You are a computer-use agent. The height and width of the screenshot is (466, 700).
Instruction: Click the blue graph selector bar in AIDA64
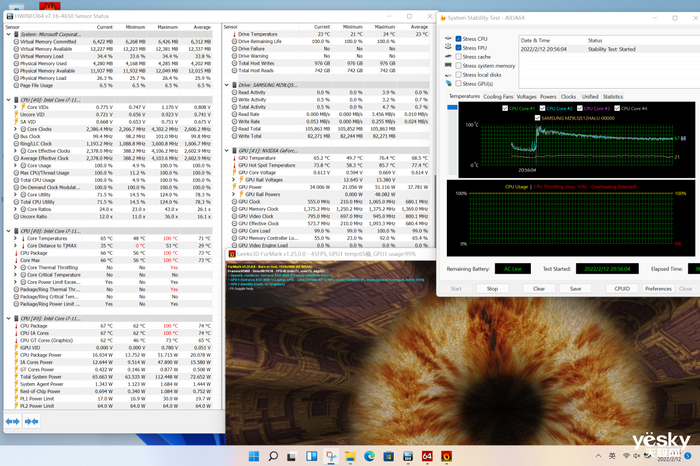pos(452,107)
